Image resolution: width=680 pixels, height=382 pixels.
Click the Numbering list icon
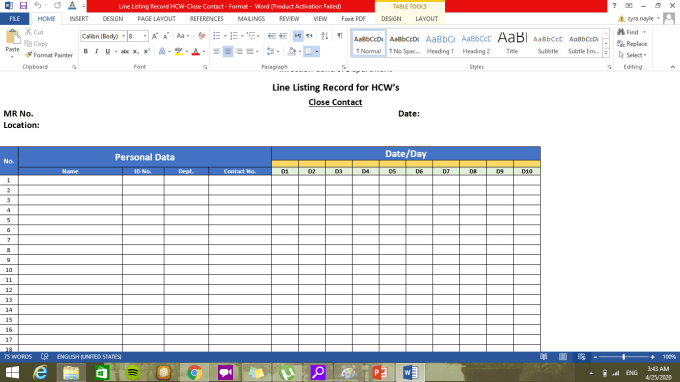[x=234, y=36]
